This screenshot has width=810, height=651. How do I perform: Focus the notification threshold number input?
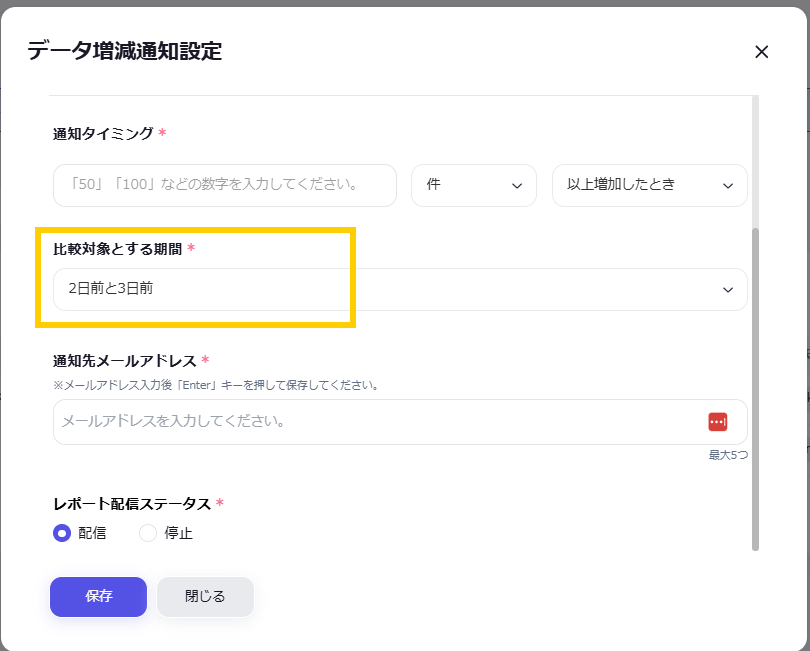[224, 185]
